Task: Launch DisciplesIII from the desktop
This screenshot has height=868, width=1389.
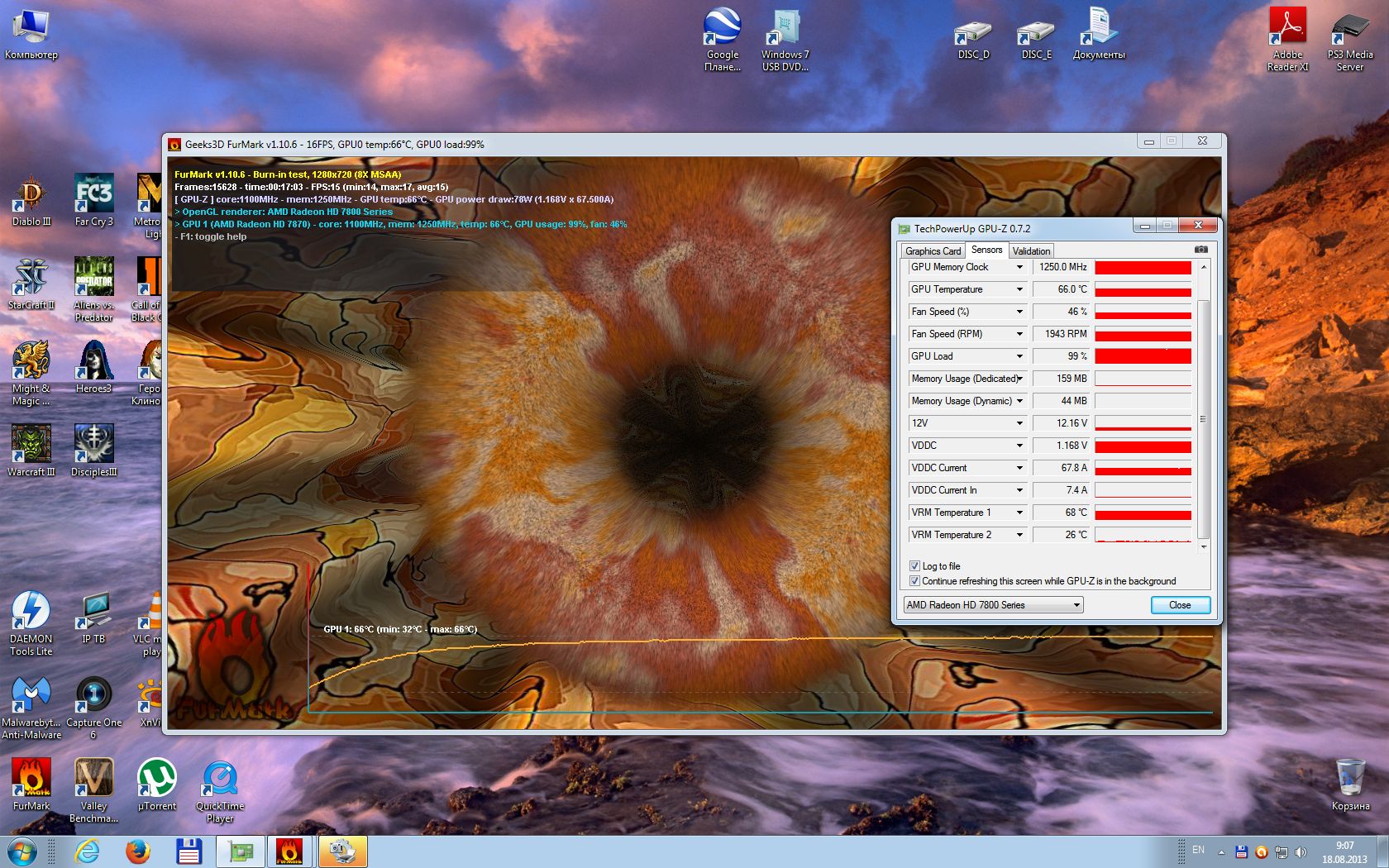Action: click(93, 451)
